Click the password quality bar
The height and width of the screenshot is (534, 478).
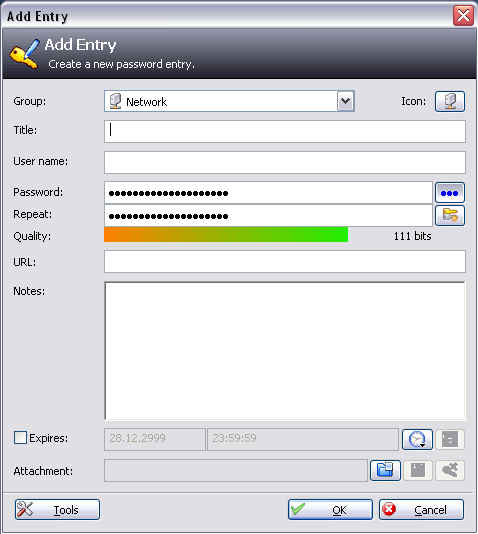tap(226, 235)
